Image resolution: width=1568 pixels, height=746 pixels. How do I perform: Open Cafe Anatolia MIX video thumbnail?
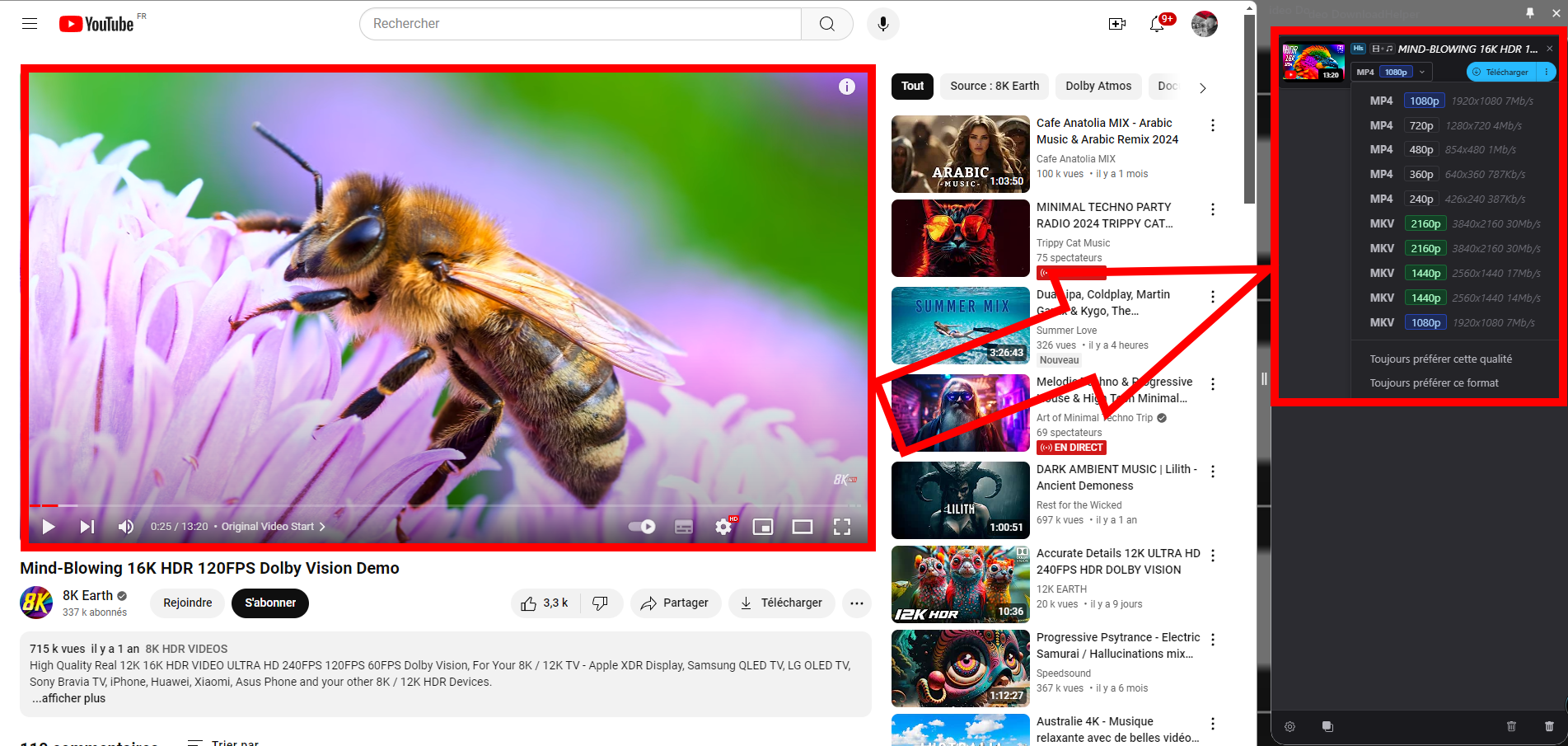point(961,154)
